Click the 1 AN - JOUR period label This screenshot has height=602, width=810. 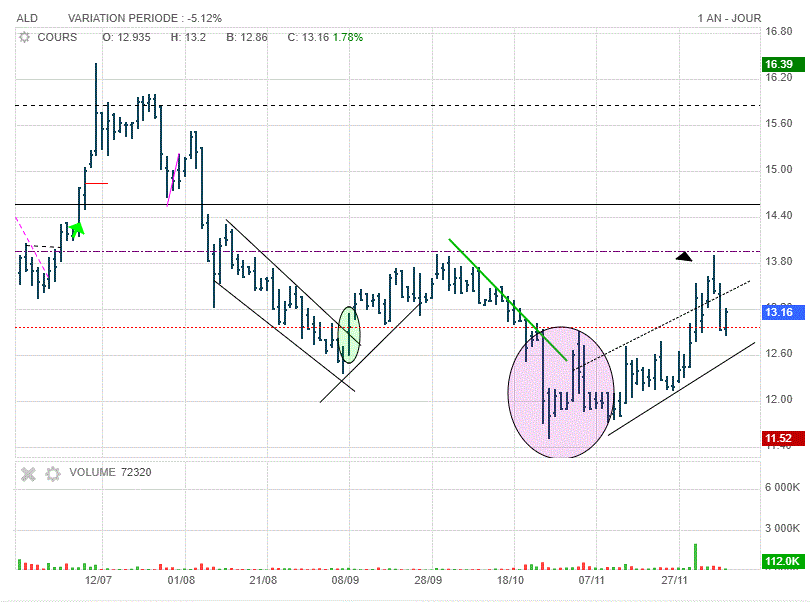729,18
